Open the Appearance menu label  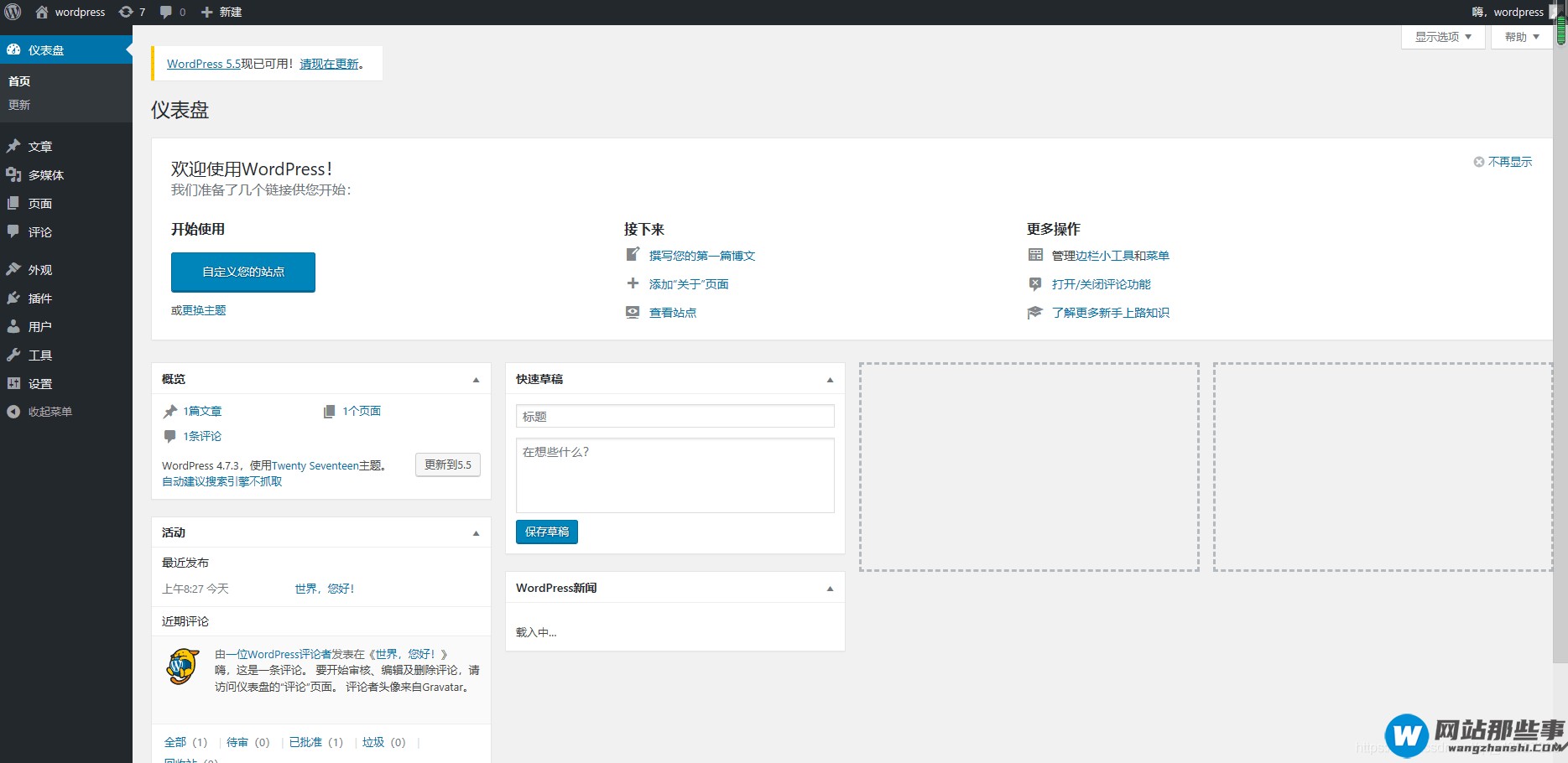(40, 269)
